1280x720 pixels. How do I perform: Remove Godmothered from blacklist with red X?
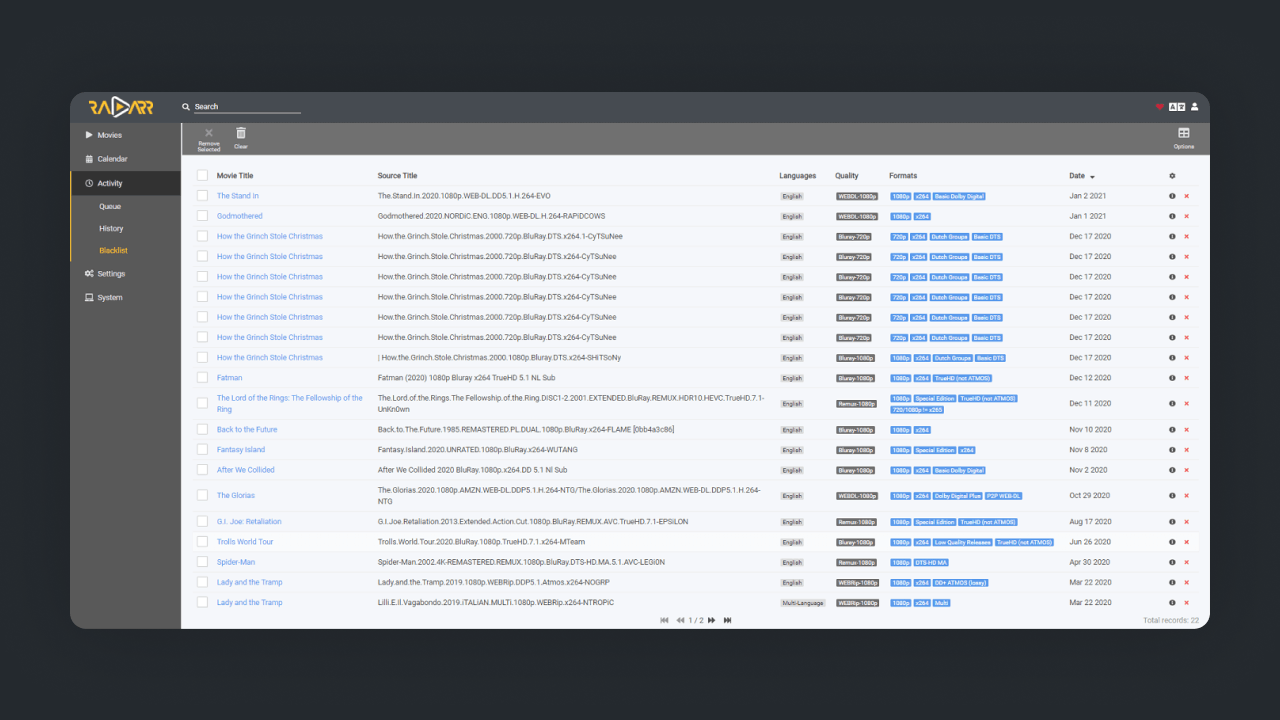coord(1187,216)
